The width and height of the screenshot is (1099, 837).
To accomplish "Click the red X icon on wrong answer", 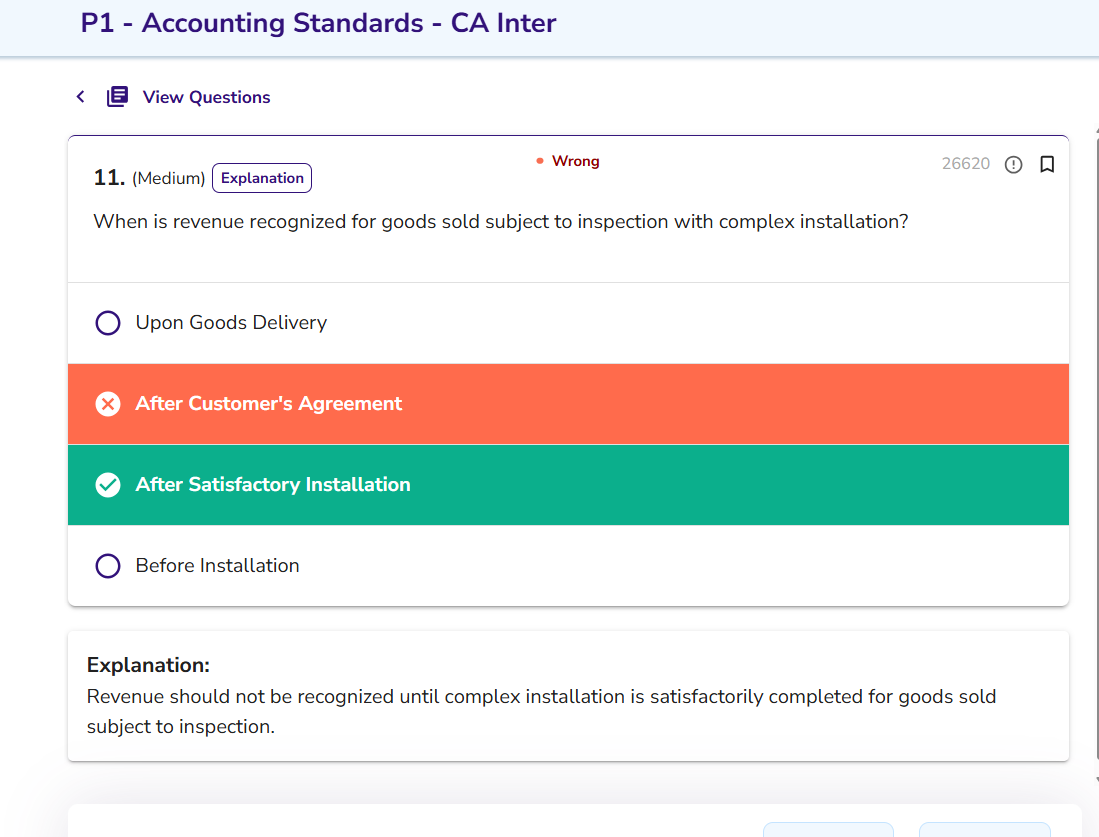I will click(107, 404).
